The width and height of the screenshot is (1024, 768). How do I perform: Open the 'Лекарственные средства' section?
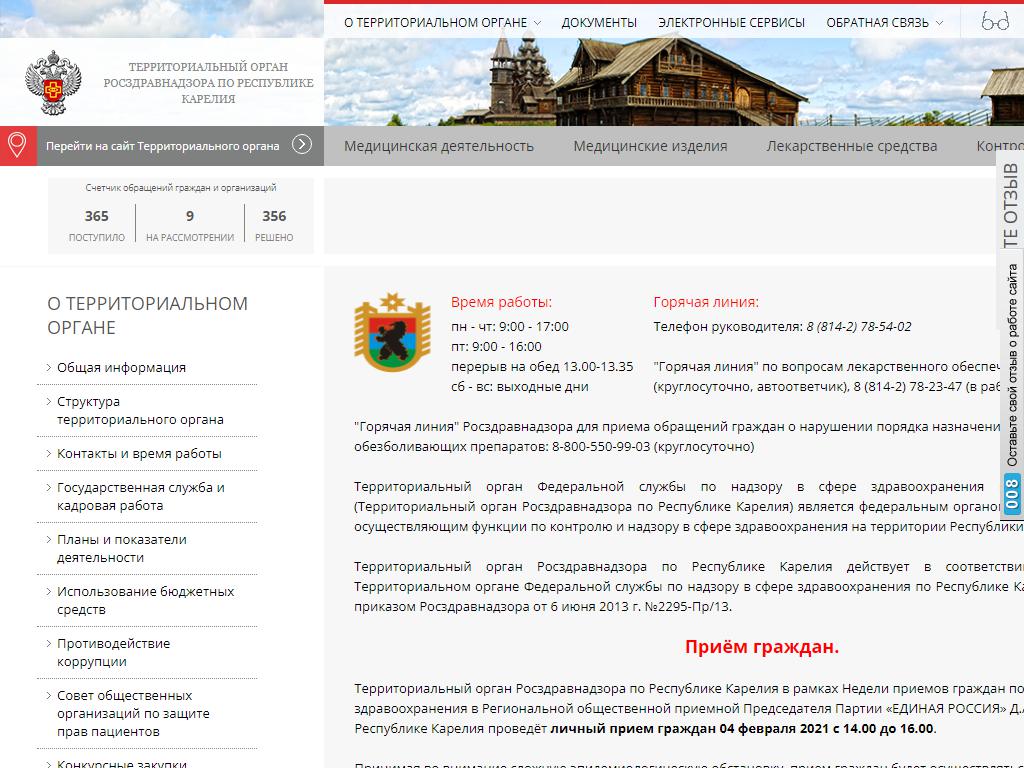coord(852,146)
